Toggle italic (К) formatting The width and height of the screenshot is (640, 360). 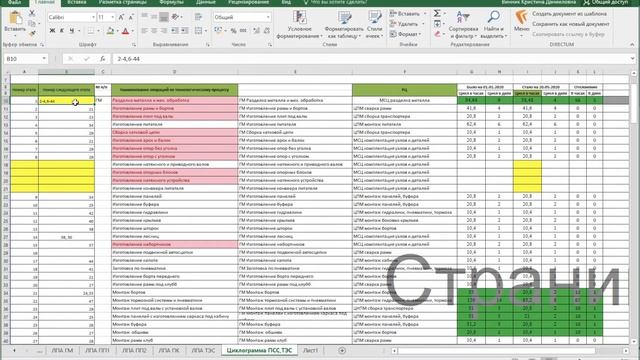tap(62, 31)
